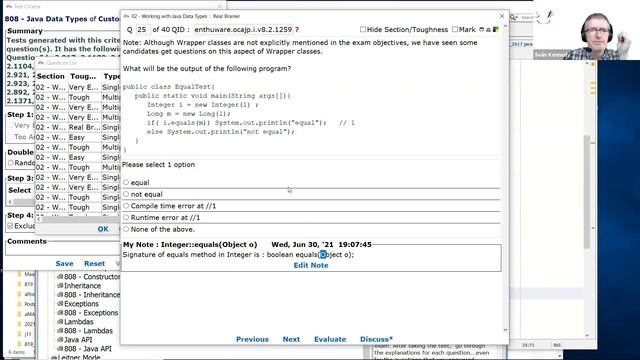Click the question number field showing 25
Screen dimensions: 640x360
(143, 29)
